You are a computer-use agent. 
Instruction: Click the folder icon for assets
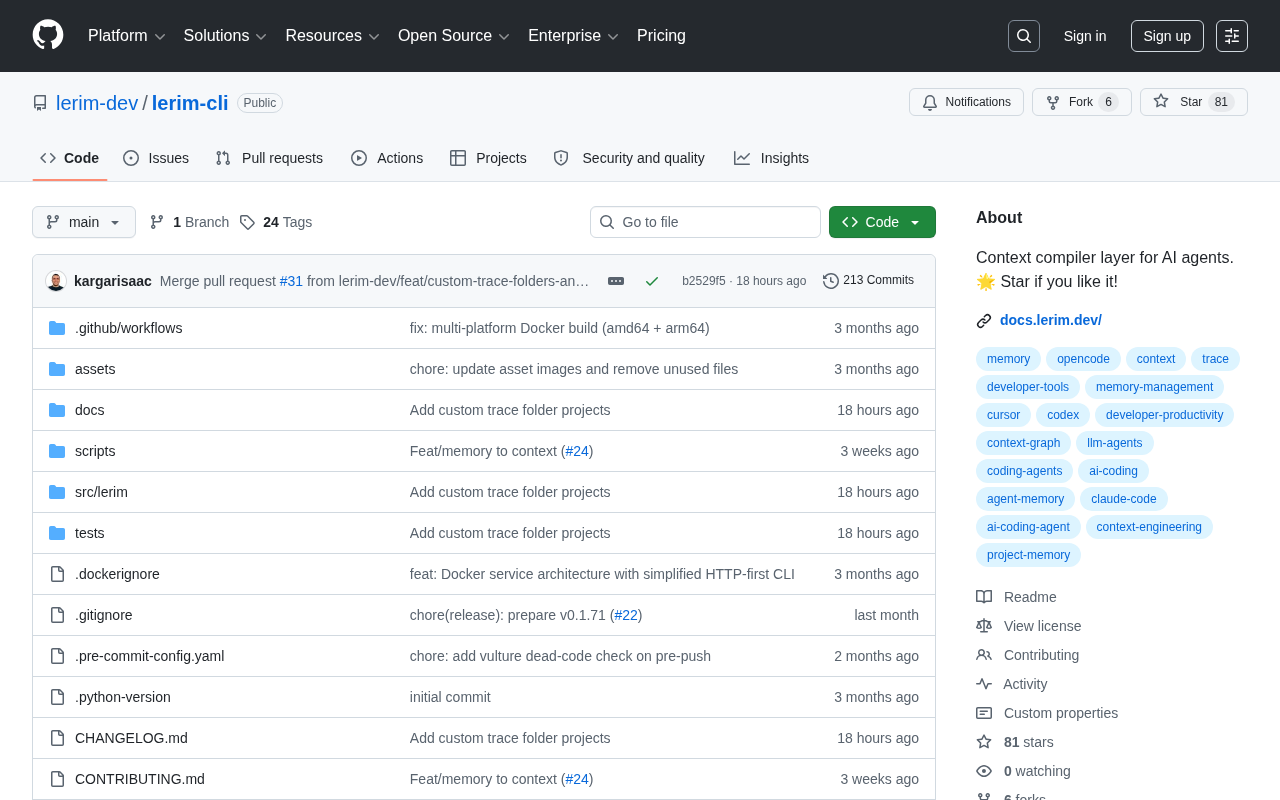(x=57, y=369)
